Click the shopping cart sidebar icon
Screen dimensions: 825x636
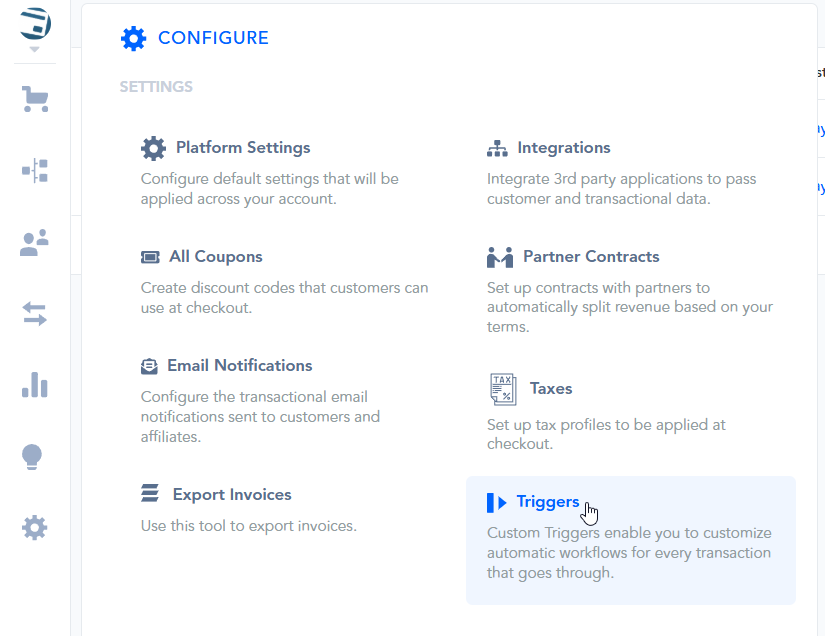[x=35, y=99]
